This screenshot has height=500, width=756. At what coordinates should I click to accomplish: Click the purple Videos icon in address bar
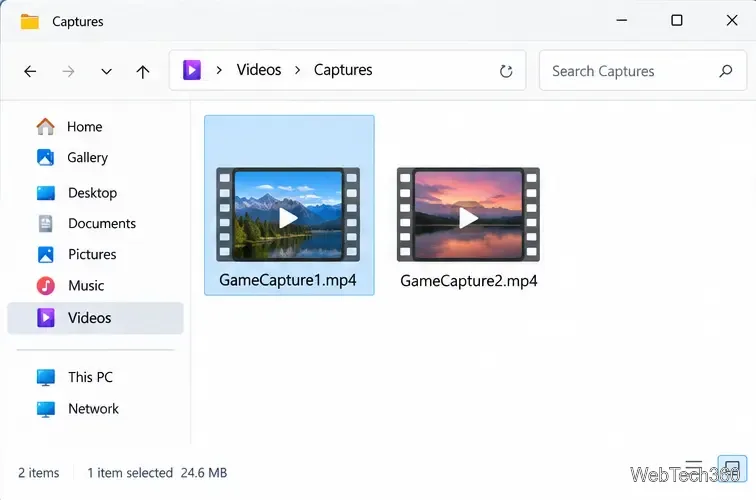(x=192, y=70)
